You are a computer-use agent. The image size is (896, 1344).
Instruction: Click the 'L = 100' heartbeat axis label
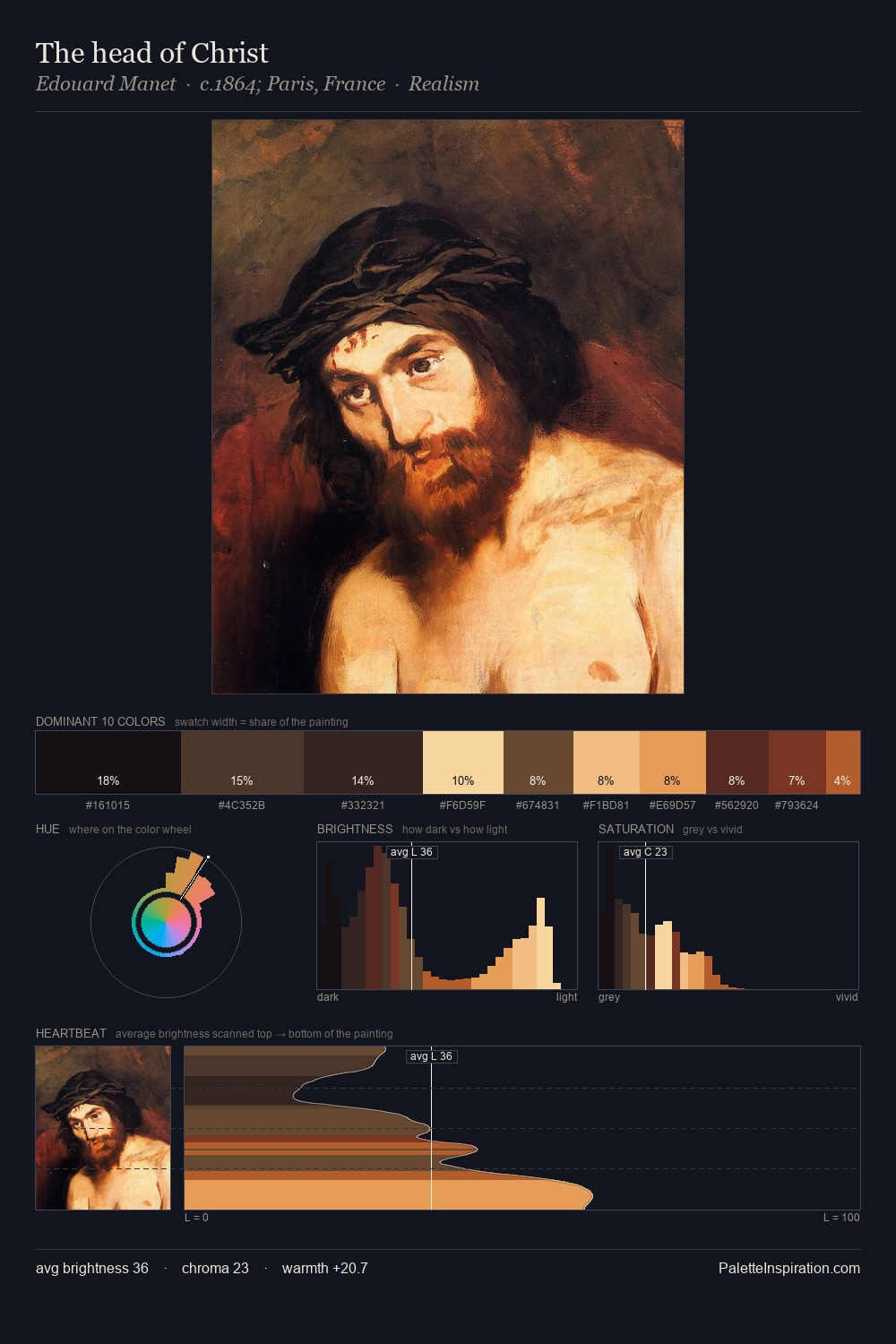[841, 1218]
